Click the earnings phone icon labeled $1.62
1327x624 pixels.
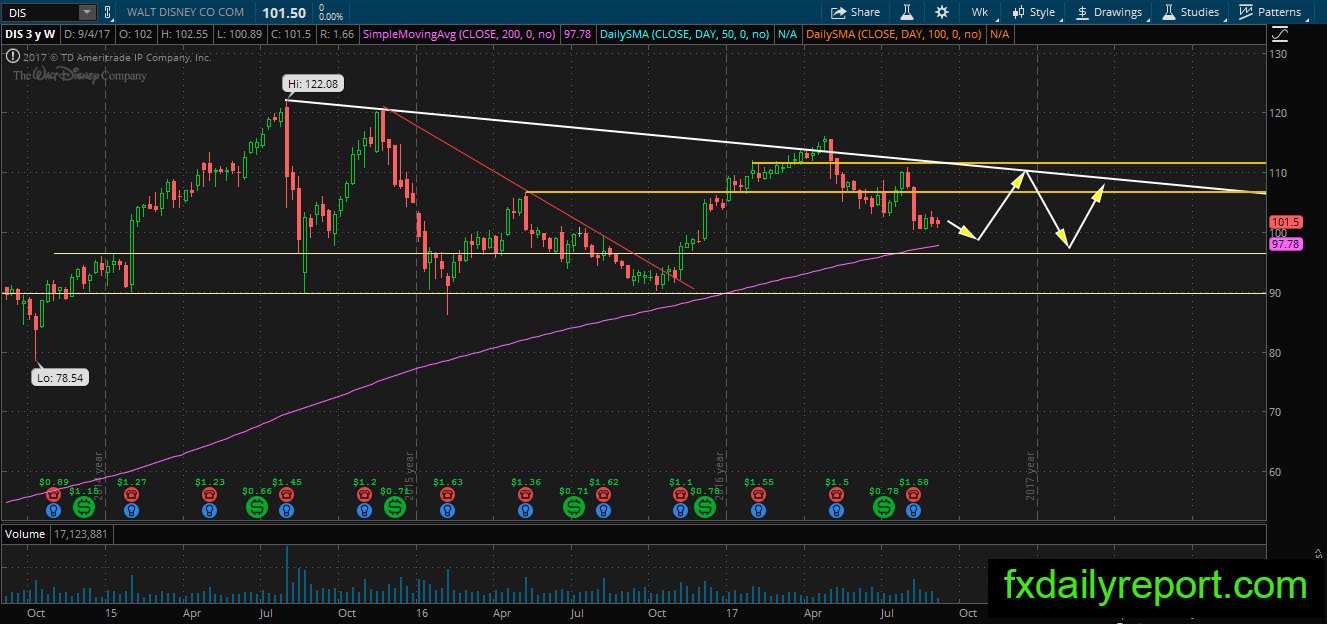point(604,494)
